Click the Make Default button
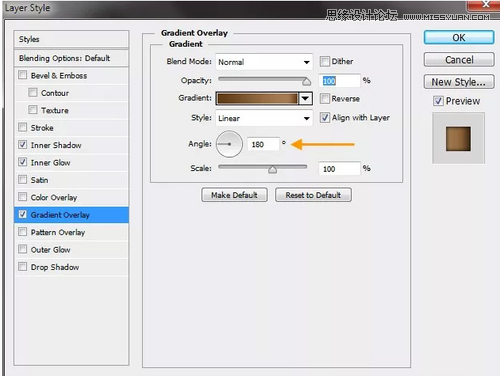The width and height of the screenshot is (500, 376). pos(234,195)
